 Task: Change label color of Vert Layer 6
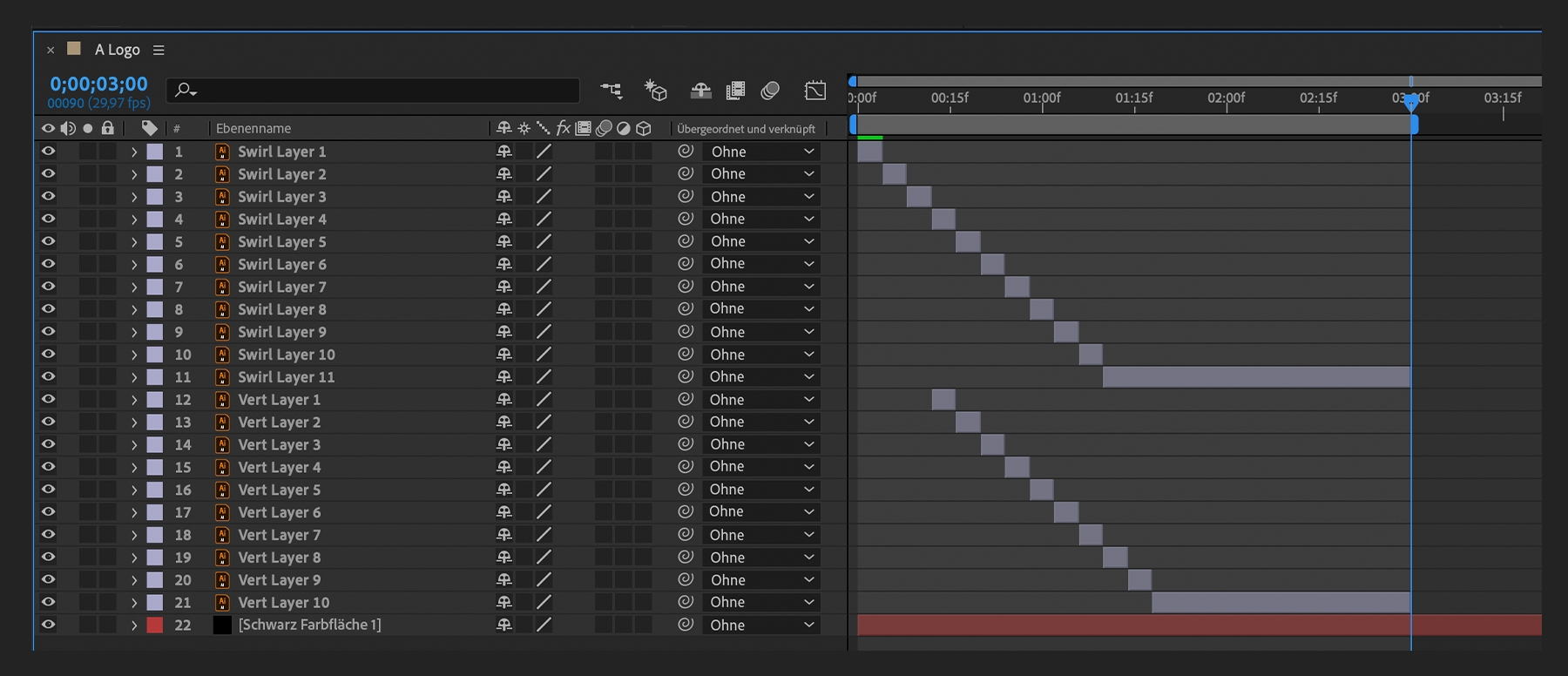point(154,512)
